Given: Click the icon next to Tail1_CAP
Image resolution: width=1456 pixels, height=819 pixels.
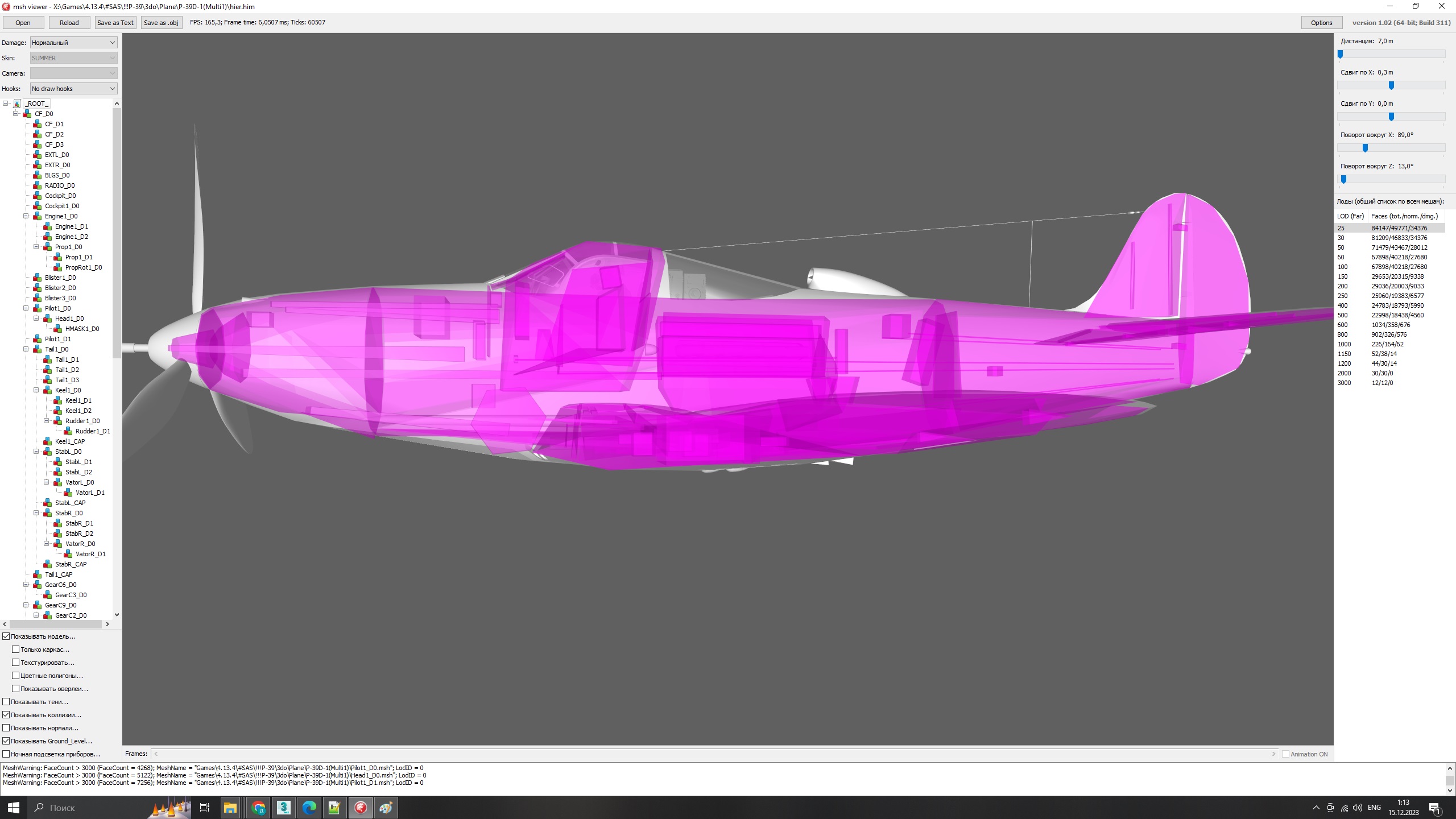Looking at the screenshot, I should pyautogui.click(x=38, y=574).
